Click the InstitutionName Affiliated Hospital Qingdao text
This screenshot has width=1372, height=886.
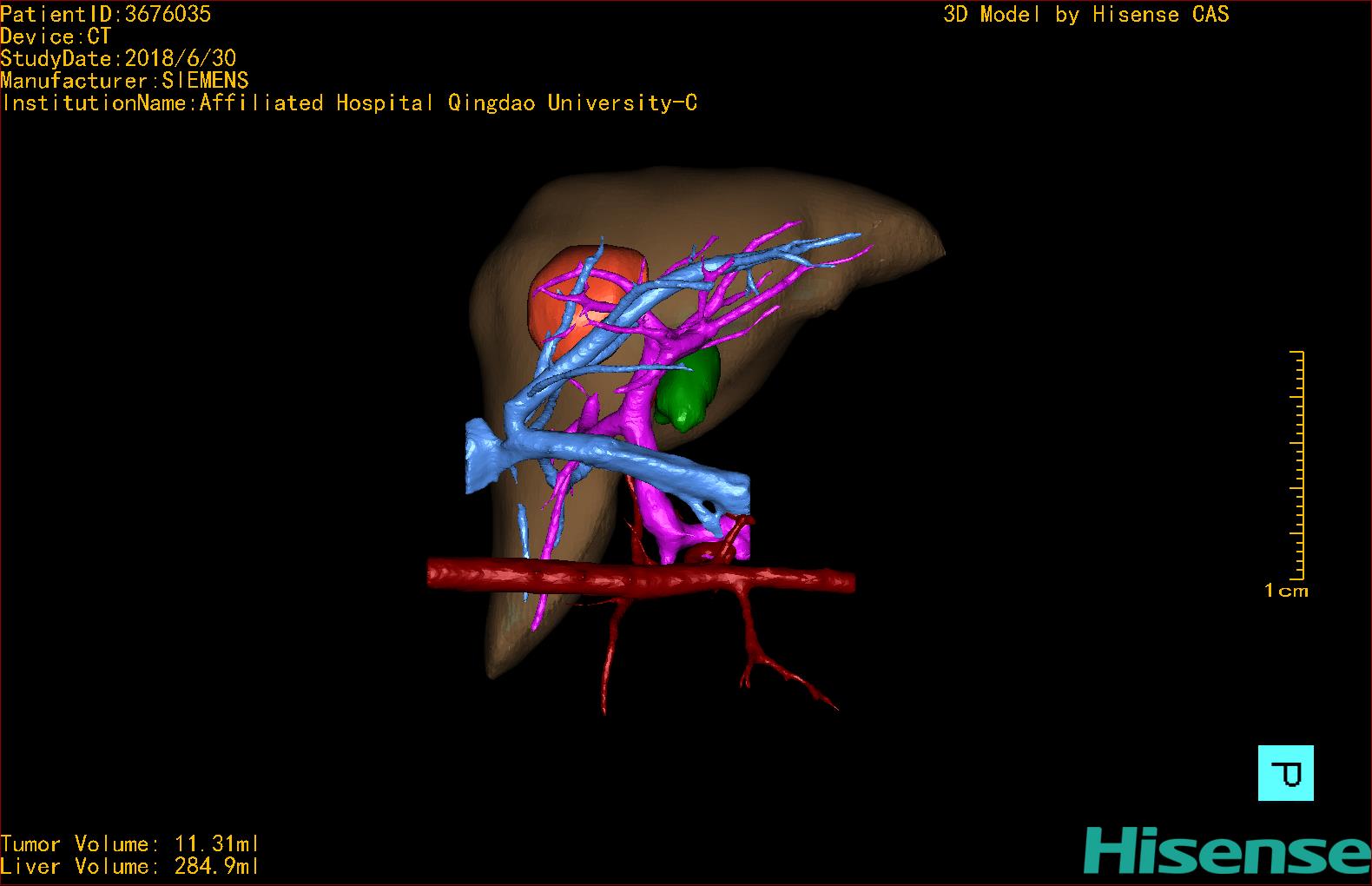point(349,103)
